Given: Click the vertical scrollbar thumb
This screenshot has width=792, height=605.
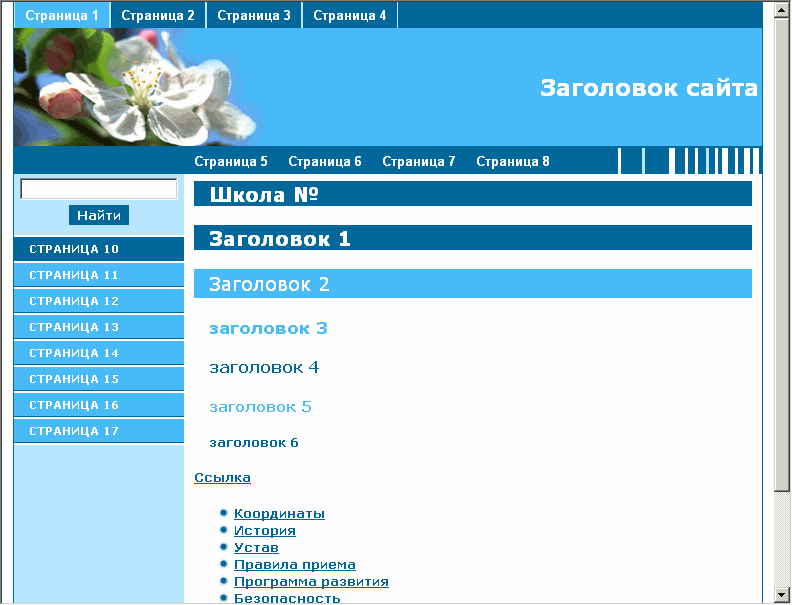Looking at the screenshot, I should point(781,254).
